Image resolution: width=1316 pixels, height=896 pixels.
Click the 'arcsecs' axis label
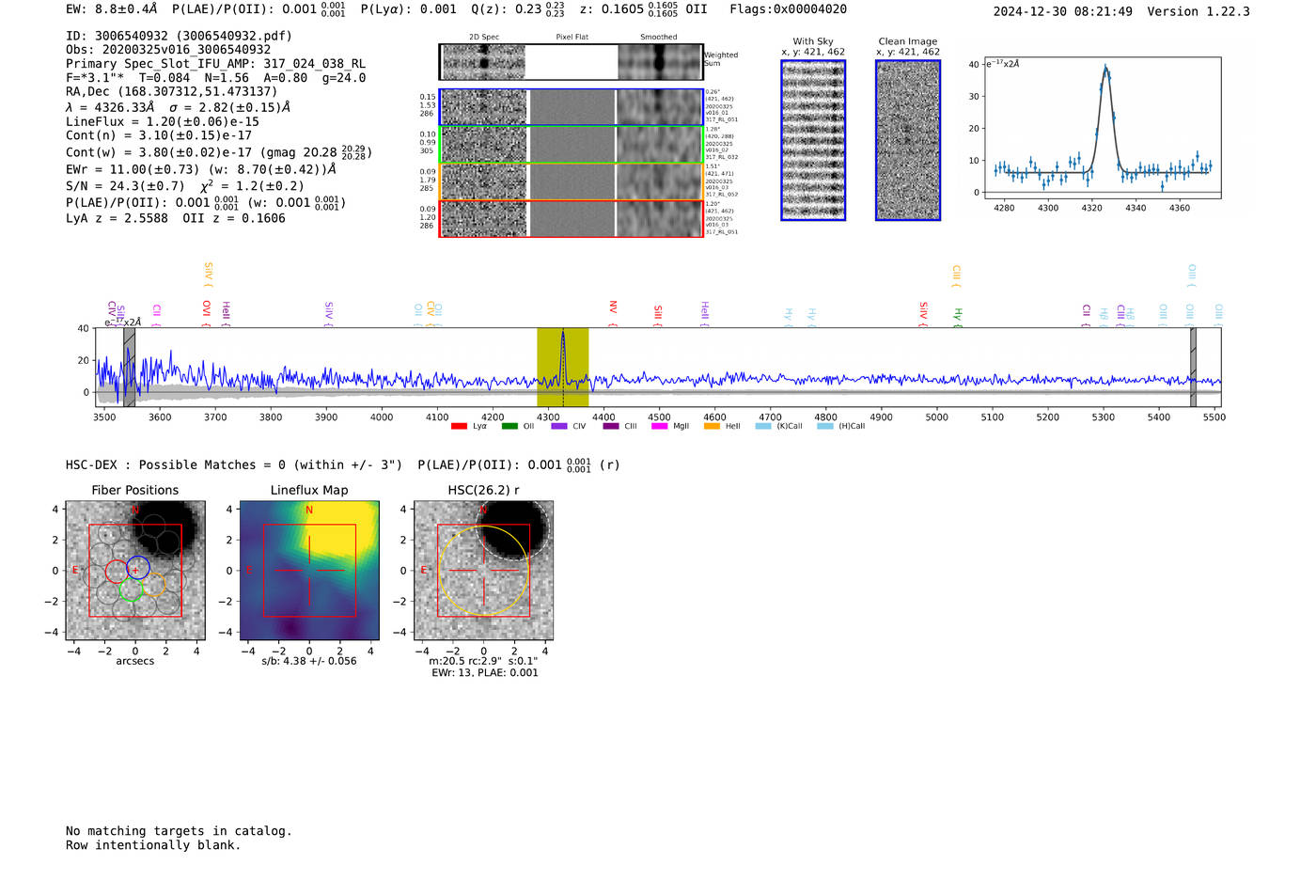point(135,661)
